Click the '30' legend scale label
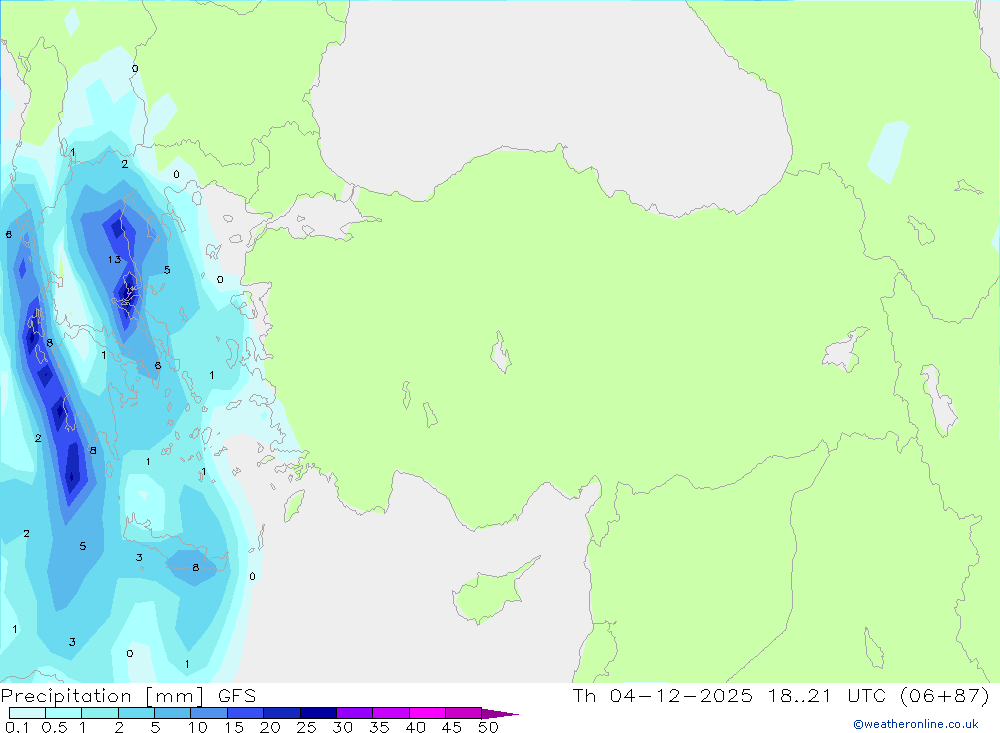 point(343,727)
